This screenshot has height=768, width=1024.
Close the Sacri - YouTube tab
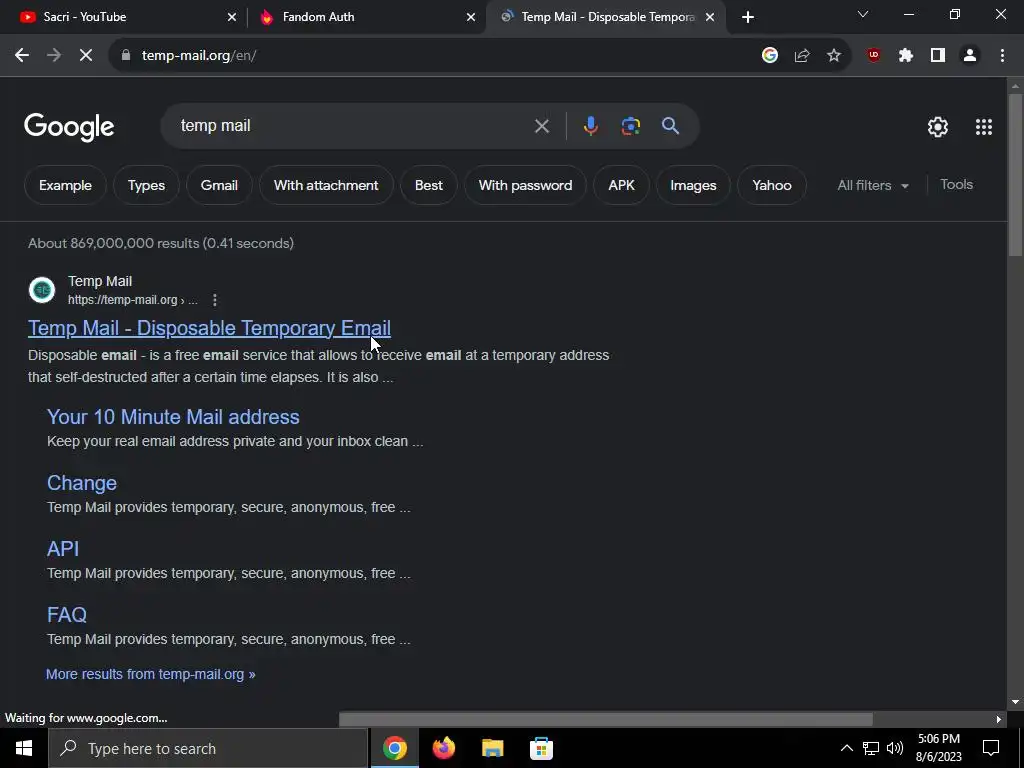[232, 17]
